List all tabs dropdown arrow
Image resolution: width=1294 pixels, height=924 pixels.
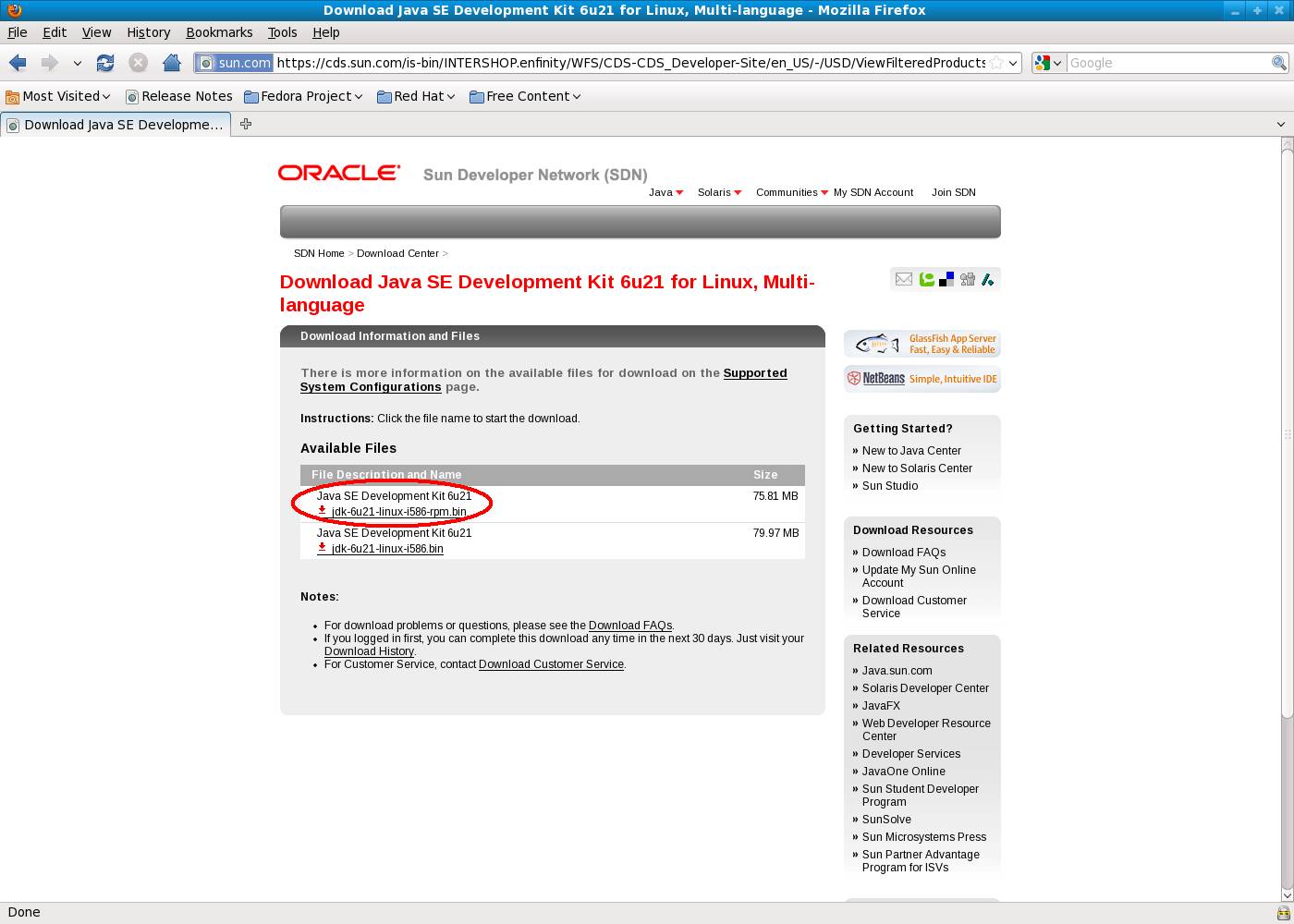click(x=1281, y=124)
